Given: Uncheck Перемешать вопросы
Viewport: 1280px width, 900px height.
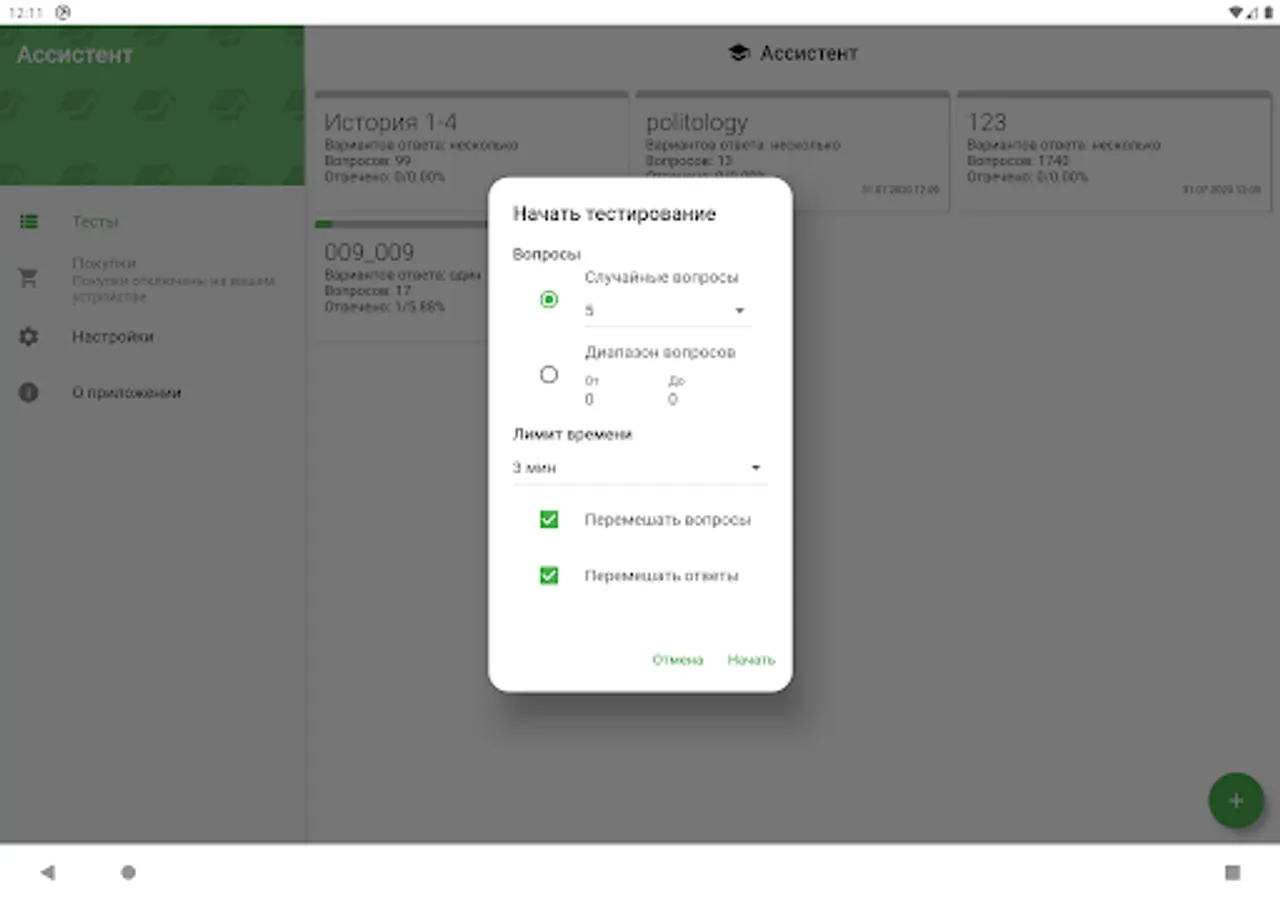Looking at the screenshot, I should tap(548, 520).
